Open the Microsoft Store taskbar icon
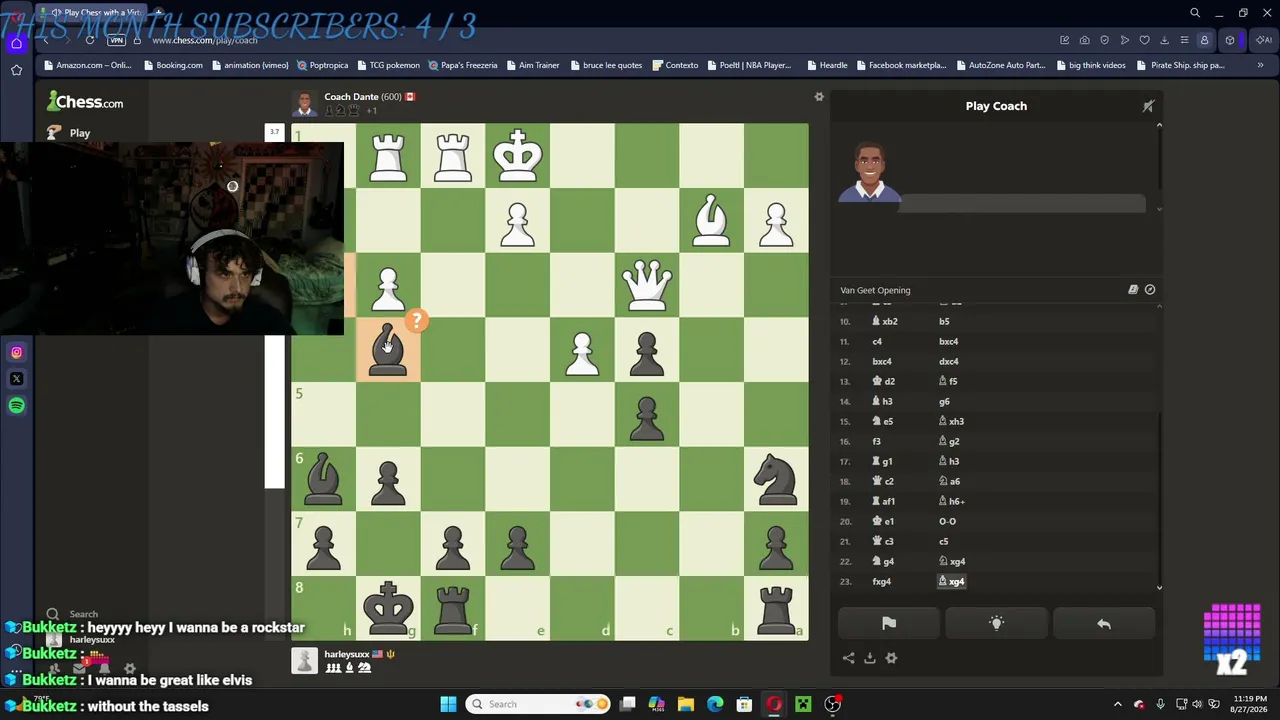Image resolution: width=1280 pixels, height=720 pixels. click(744, 704)
